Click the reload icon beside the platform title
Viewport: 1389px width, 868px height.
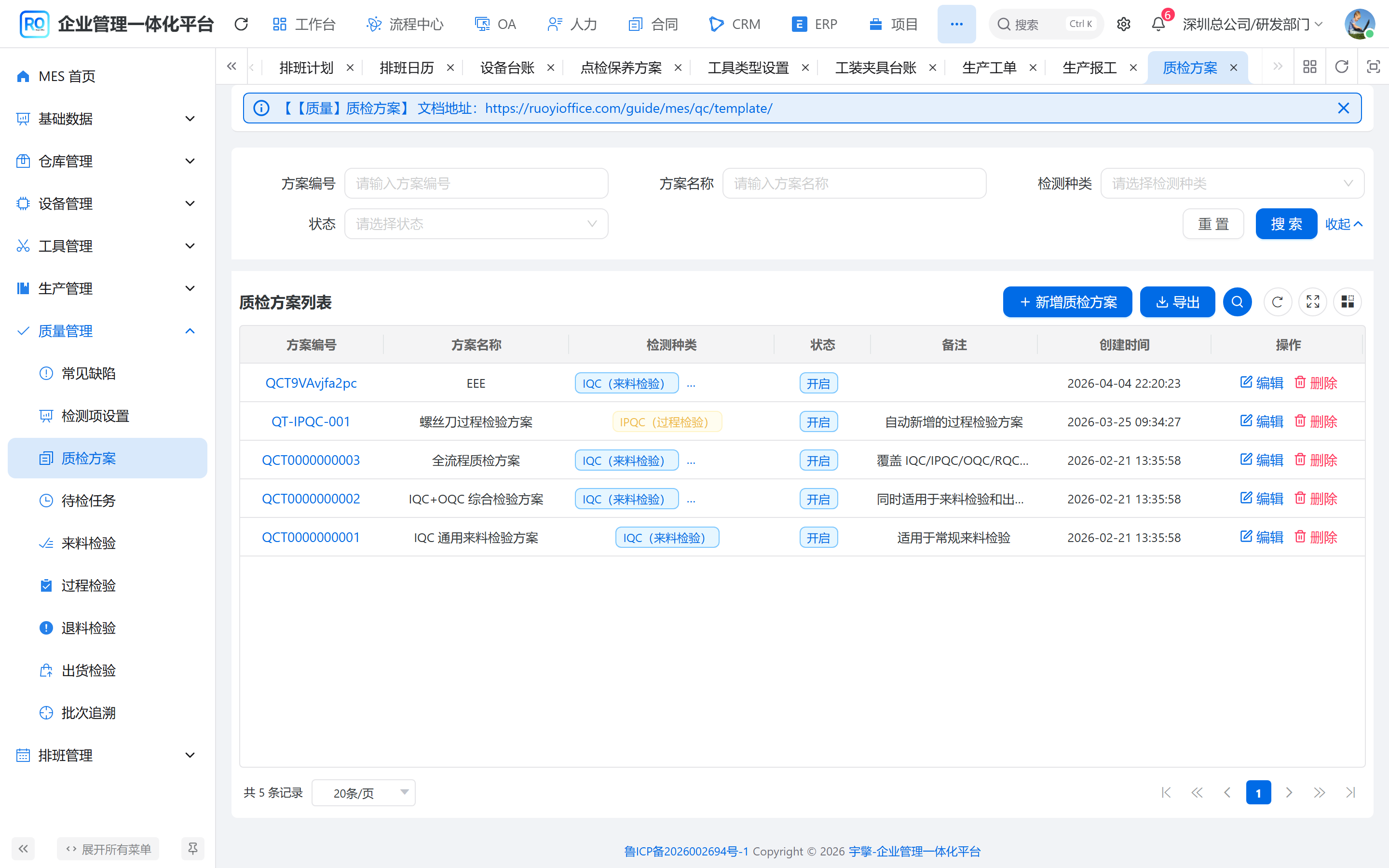tap(241, 24)
